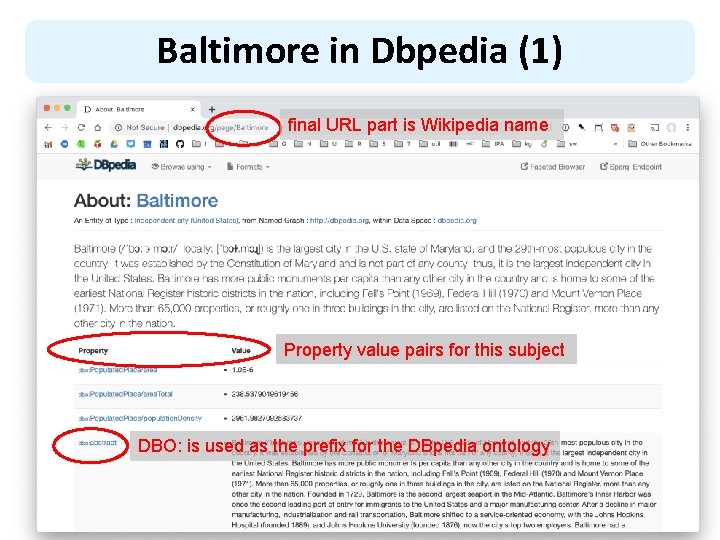The image size is (720, 540).
Task: Click the population density value 2961.98…
Action: (266, 418)
